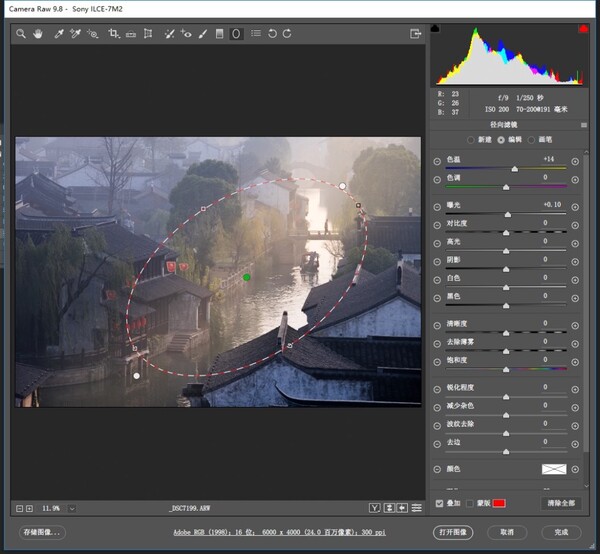Select the Radial Filter tool
Screen dimensions: 600x554
coord(236,34)
